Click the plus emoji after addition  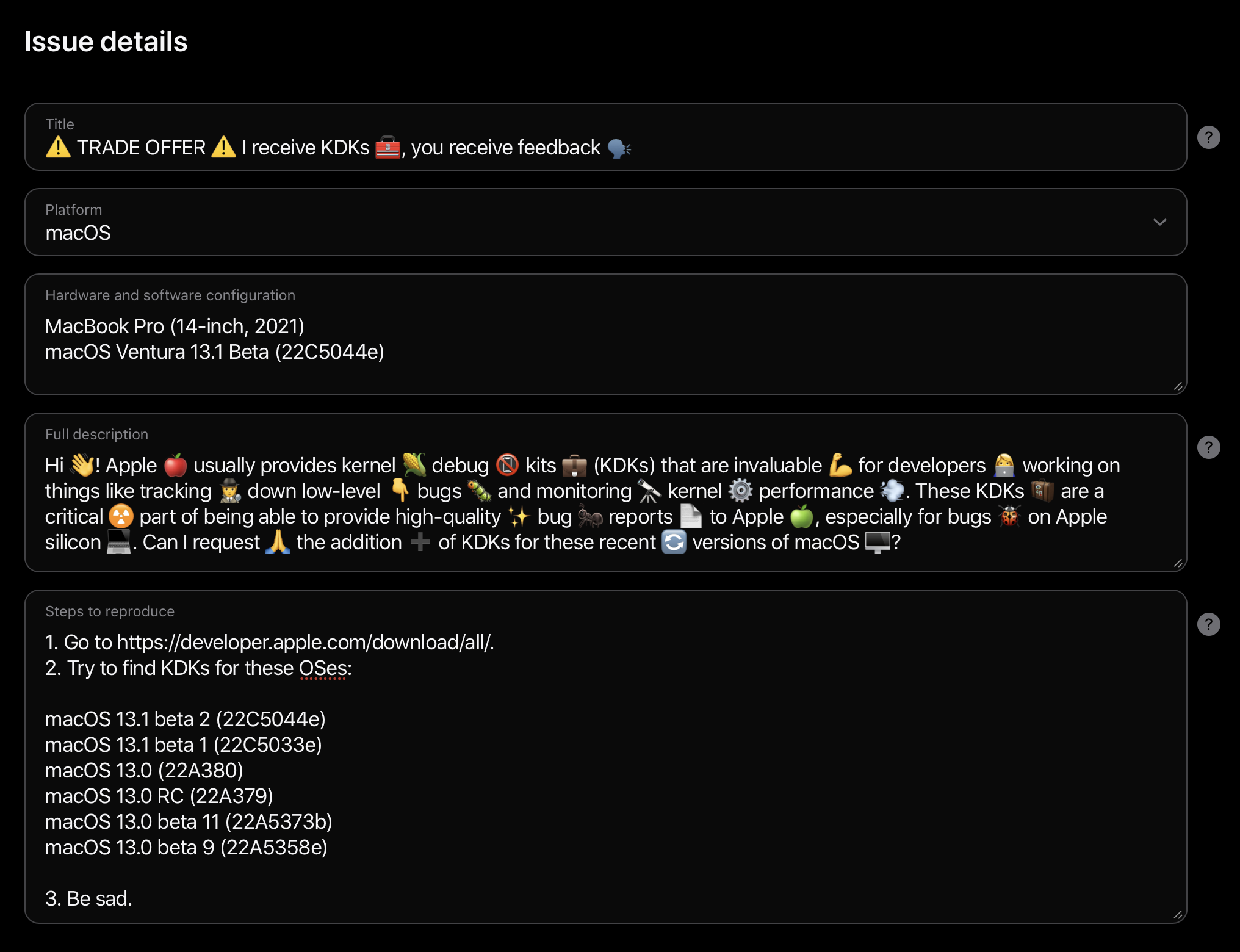420,542
